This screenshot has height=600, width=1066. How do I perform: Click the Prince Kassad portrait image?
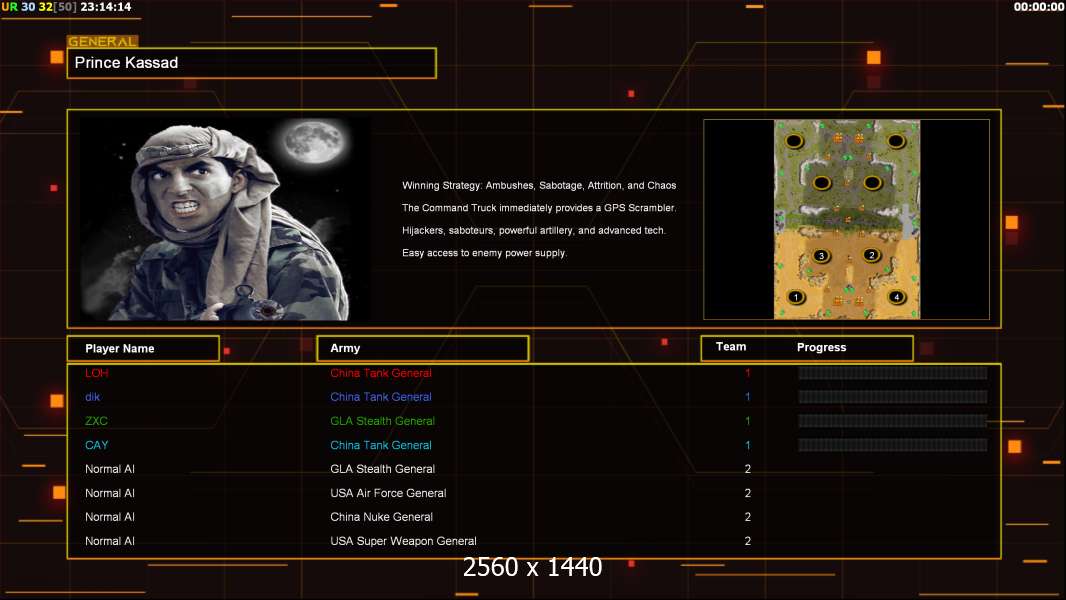pos(225,219)
